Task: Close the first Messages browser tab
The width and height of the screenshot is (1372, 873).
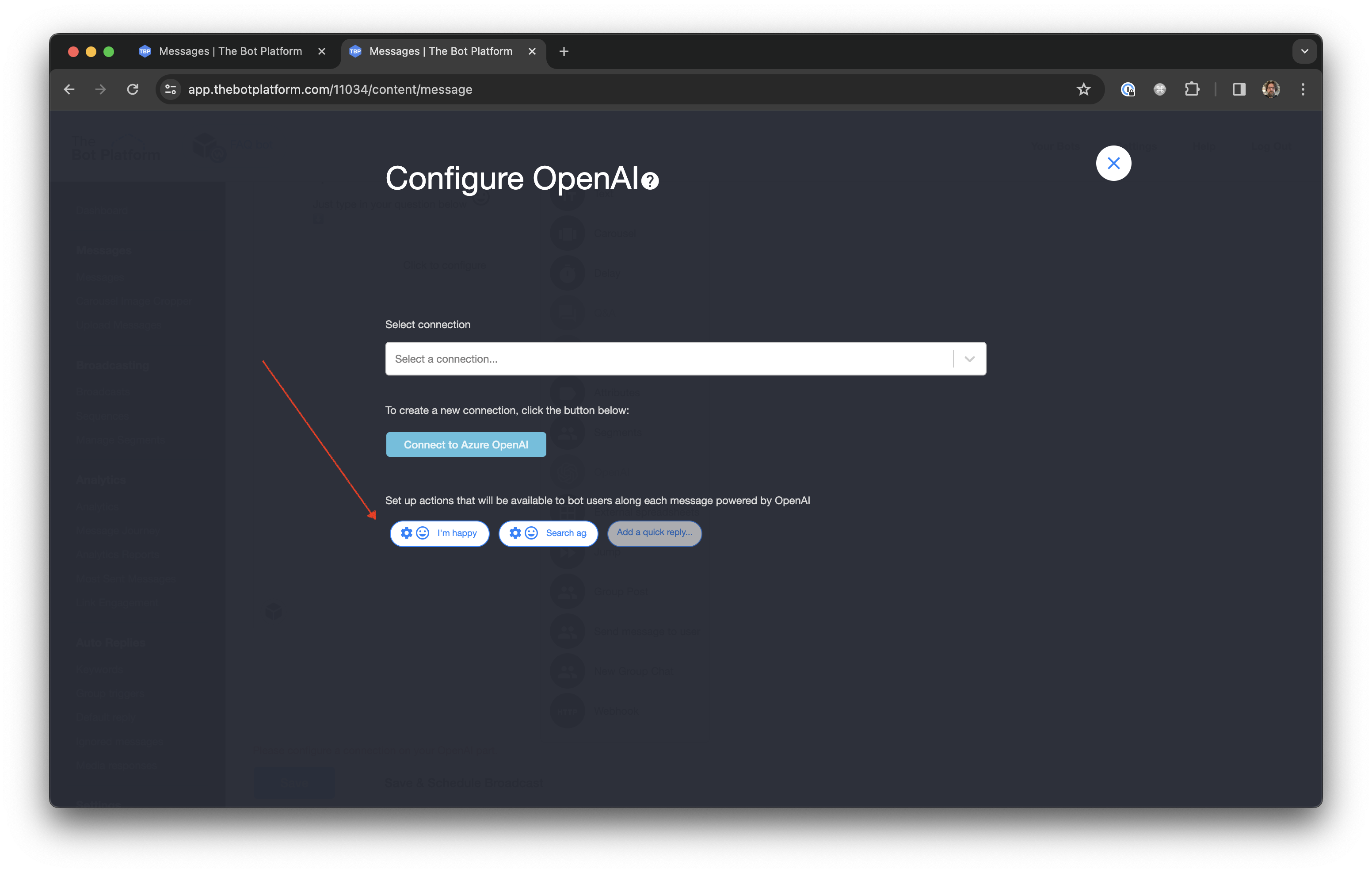Action: point(321,51)
